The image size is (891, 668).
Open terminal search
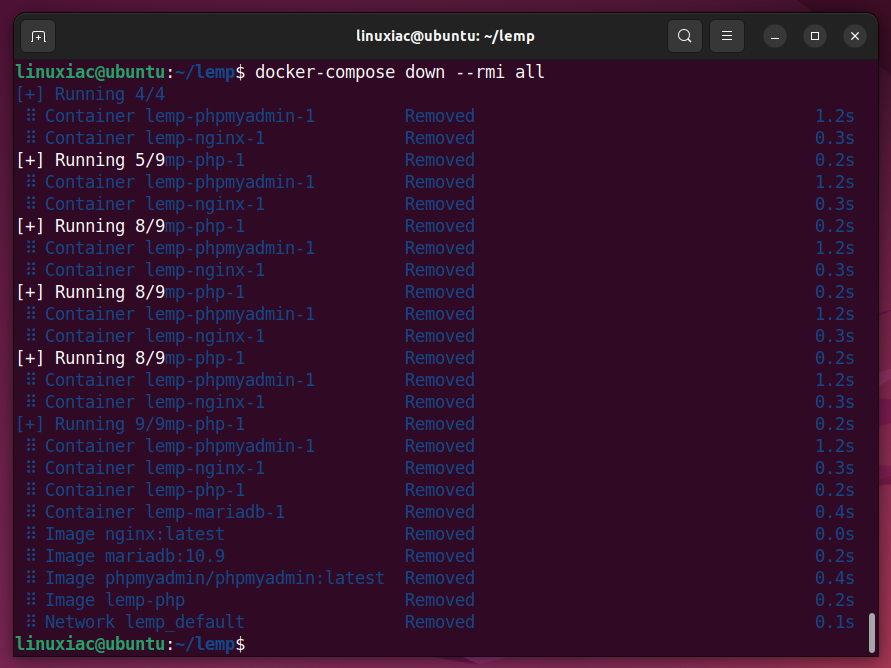click(x=685, y=36)
